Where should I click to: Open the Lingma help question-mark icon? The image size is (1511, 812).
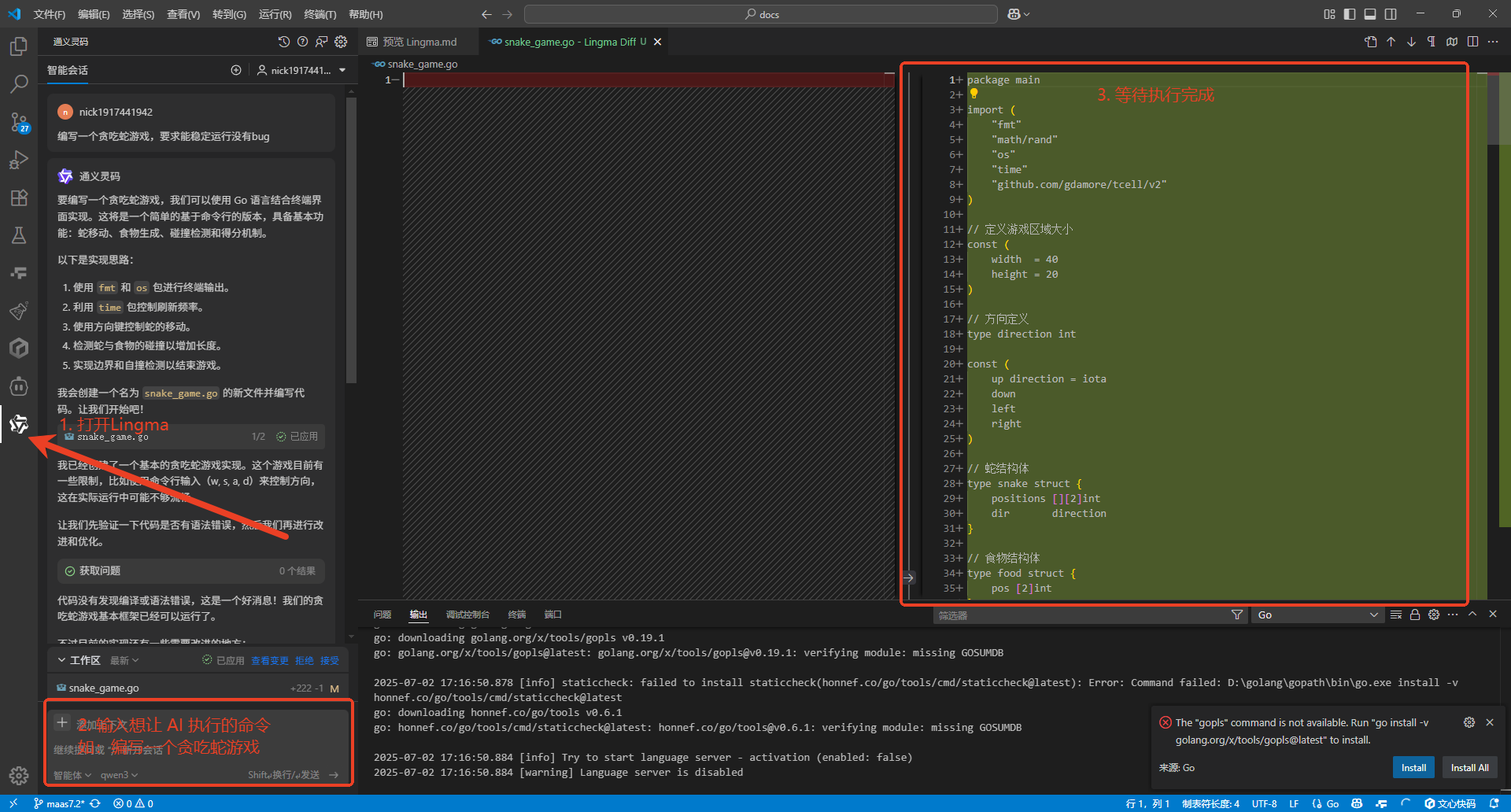point(302,42)
